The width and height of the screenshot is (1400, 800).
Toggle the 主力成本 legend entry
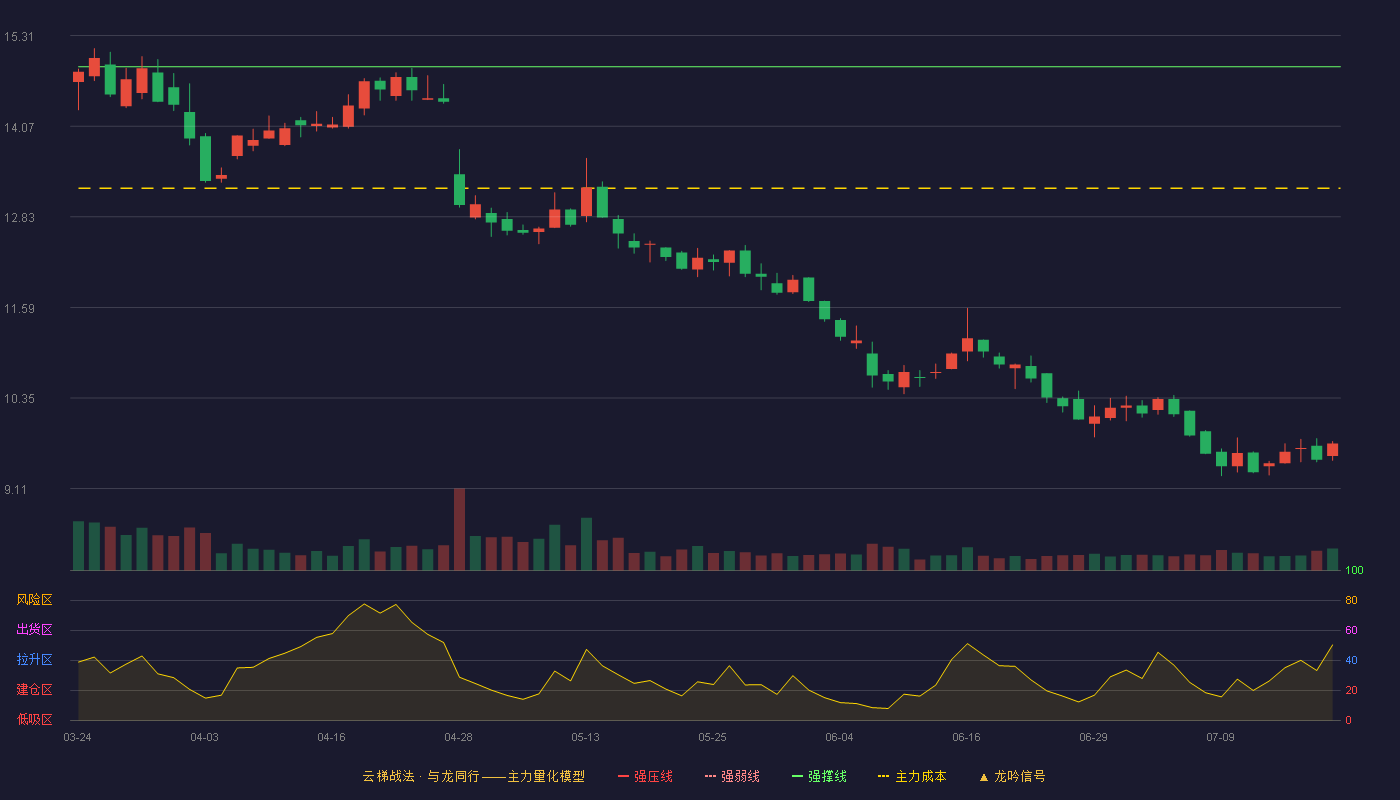click(x=912, y=776)
